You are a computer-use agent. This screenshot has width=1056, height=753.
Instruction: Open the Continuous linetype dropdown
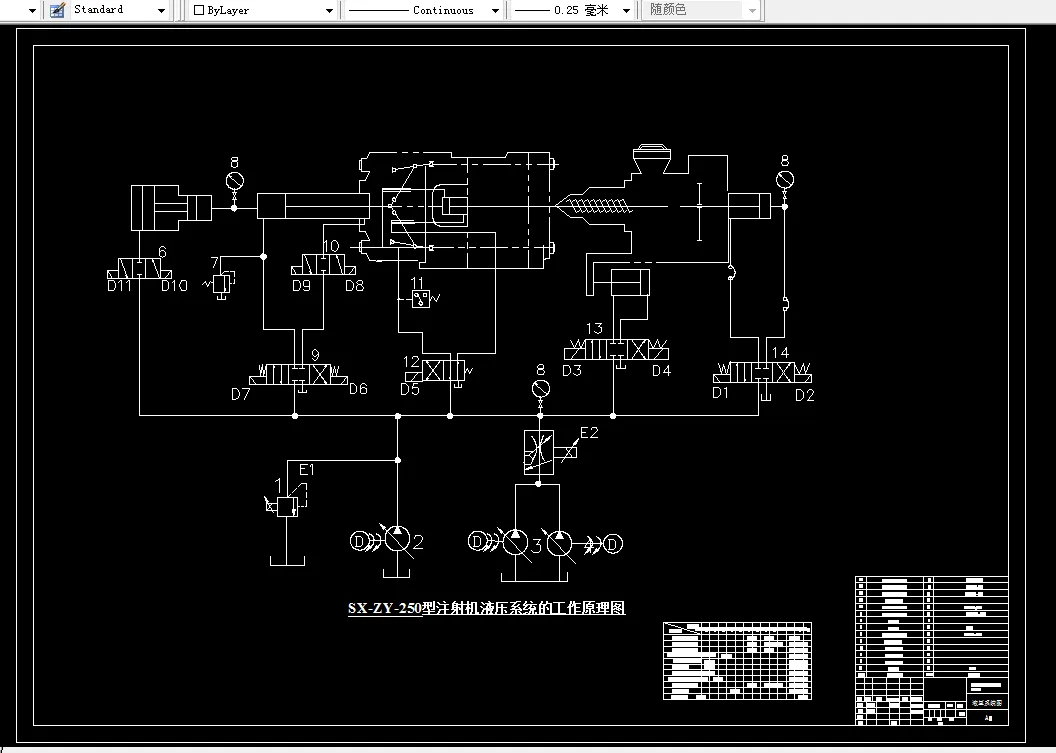(x=495, y=10)
